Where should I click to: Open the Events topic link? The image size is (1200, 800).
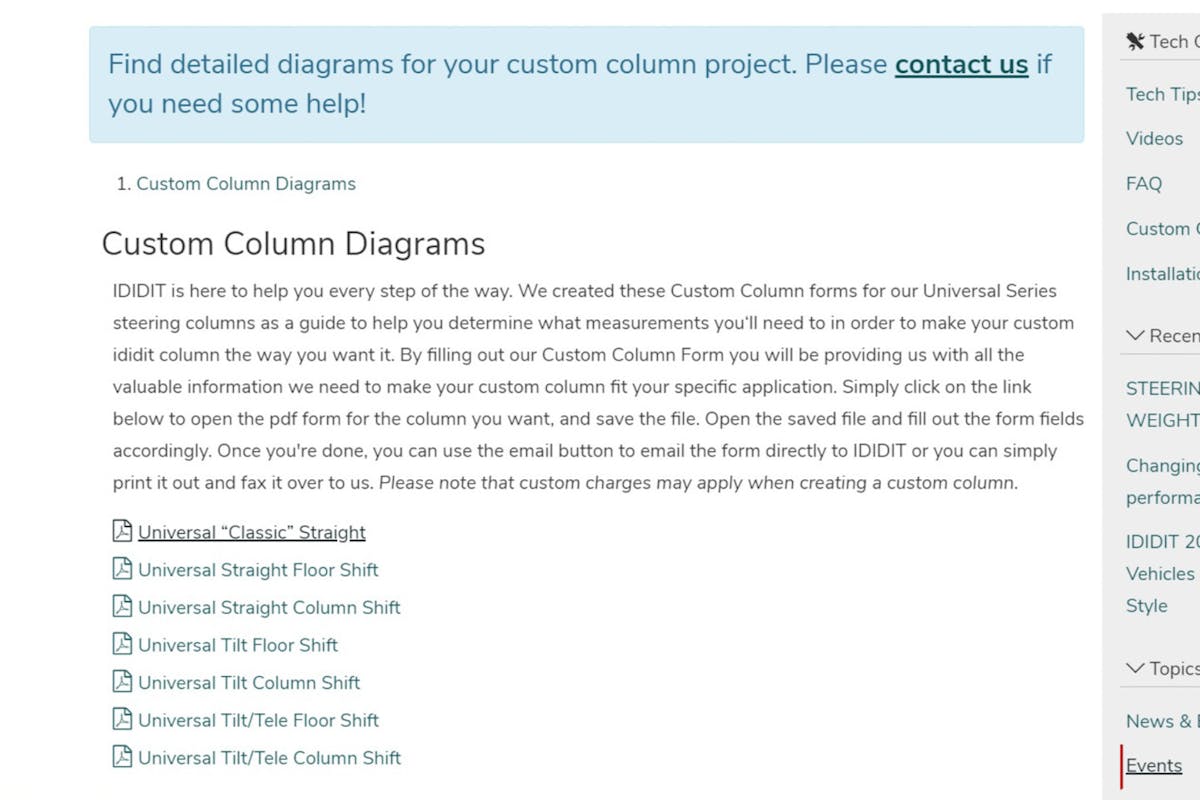click(1154, 765)
